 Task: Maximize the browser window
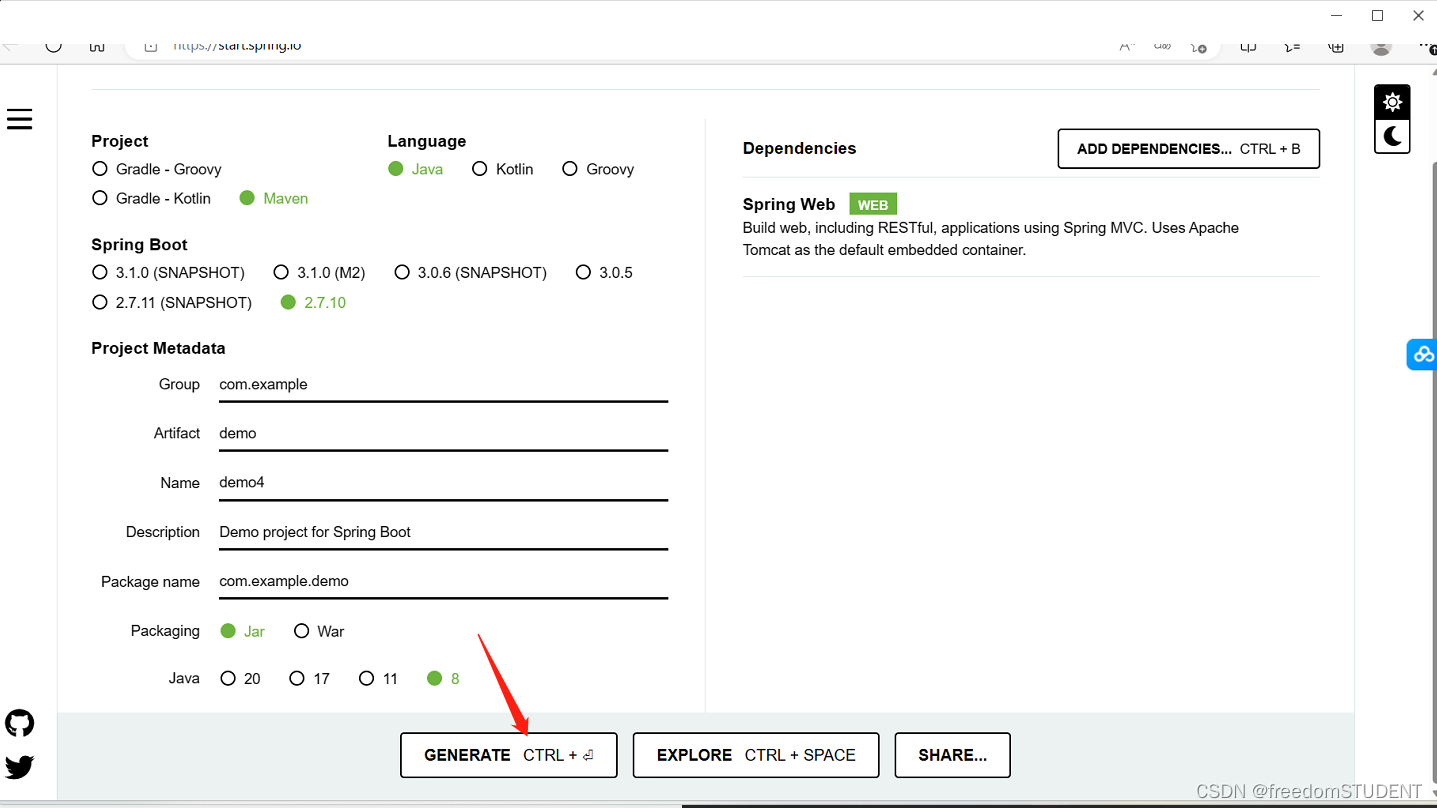click(1377, 15)
